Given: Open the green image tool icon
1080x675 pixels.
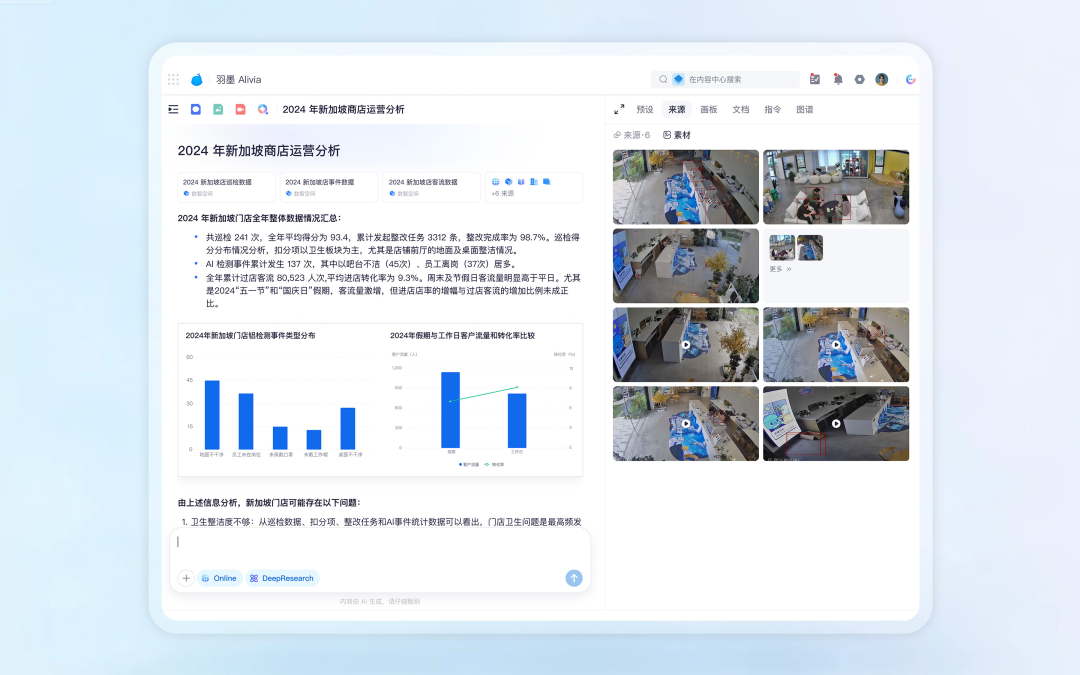Looking at the screenshot, I should click(218, 110).
